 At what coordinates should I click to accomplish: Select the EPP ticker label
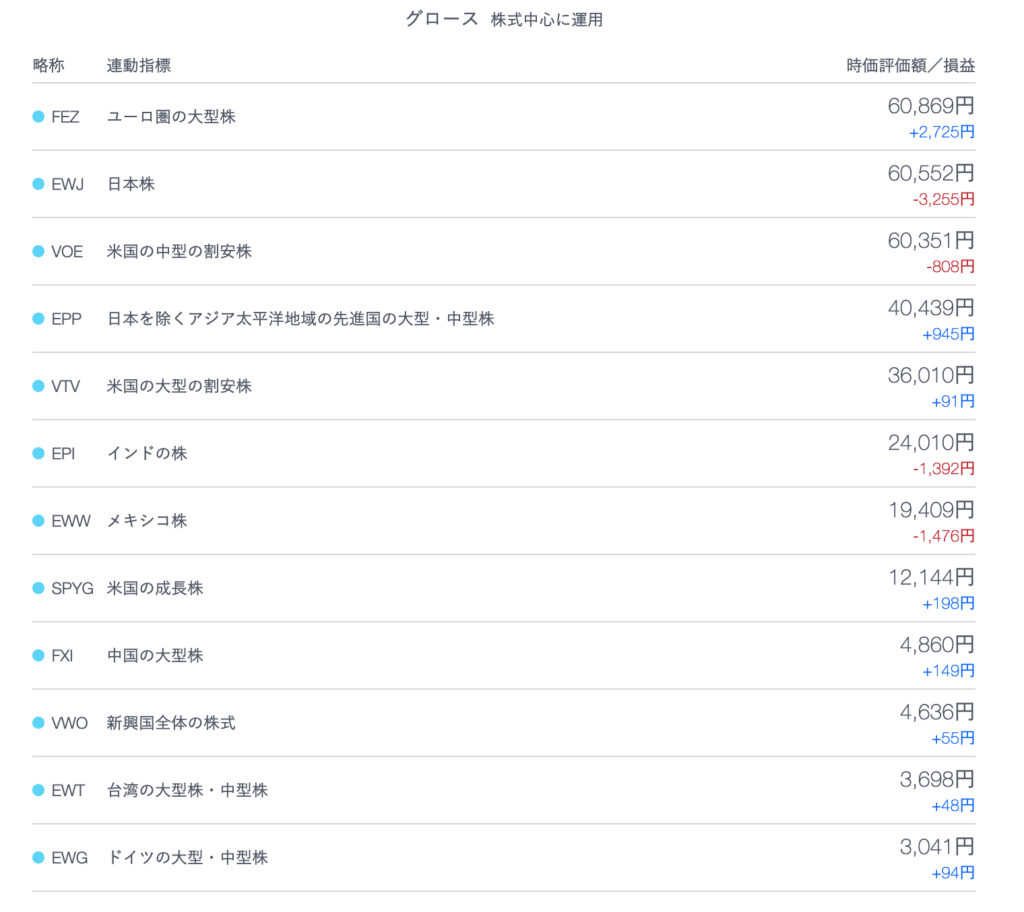(x=67, y=319)
